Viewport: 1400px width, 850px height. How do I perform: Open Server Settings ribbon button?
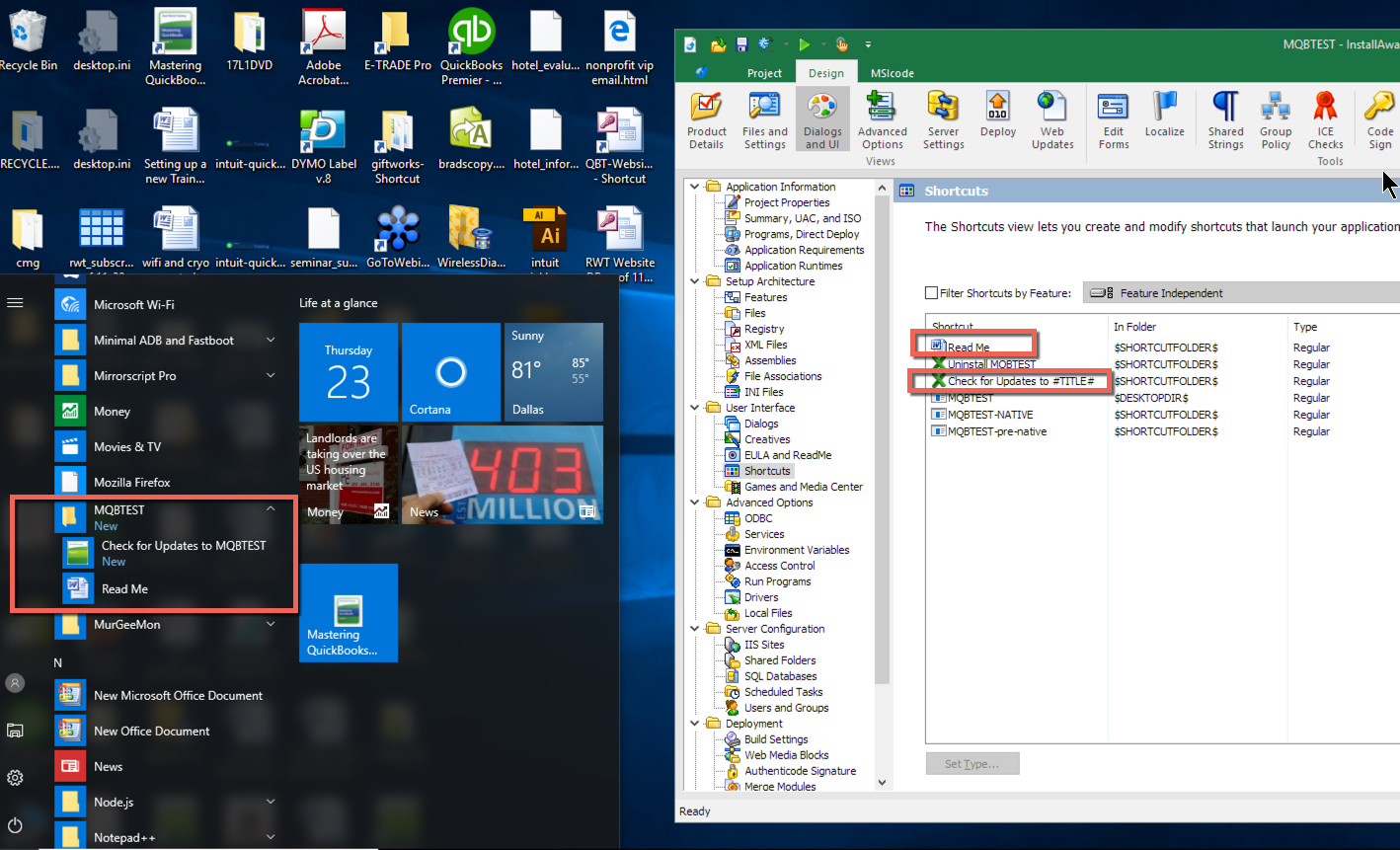(x=943, y=120)
